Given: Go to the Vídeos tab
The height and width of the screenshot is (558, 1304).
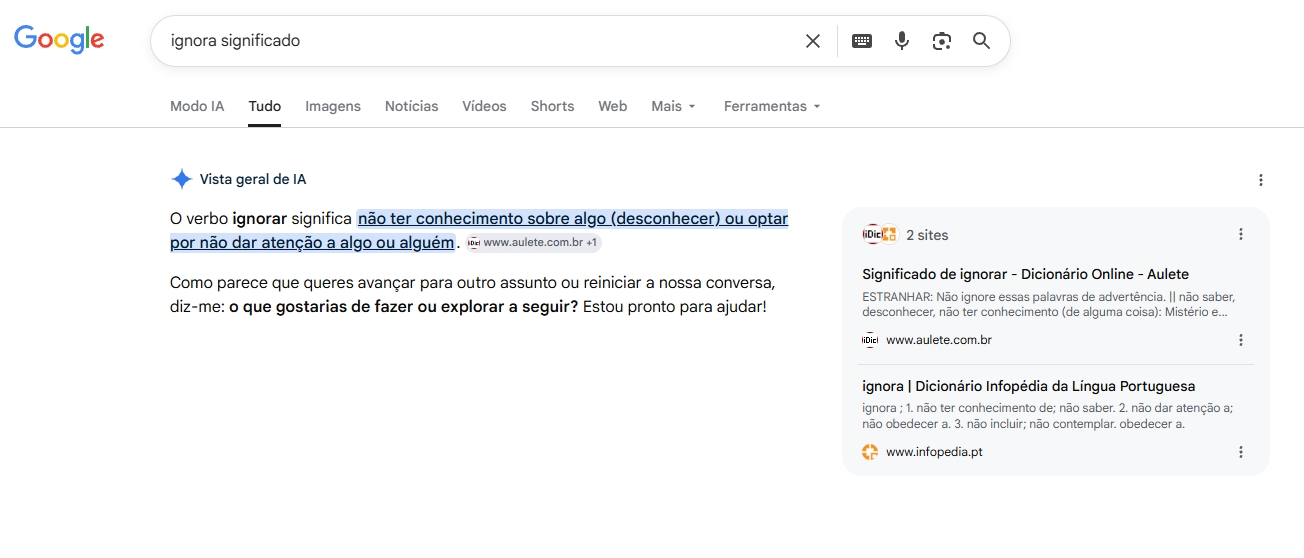Looking at the screenshot, I should (x=484, y=106).
